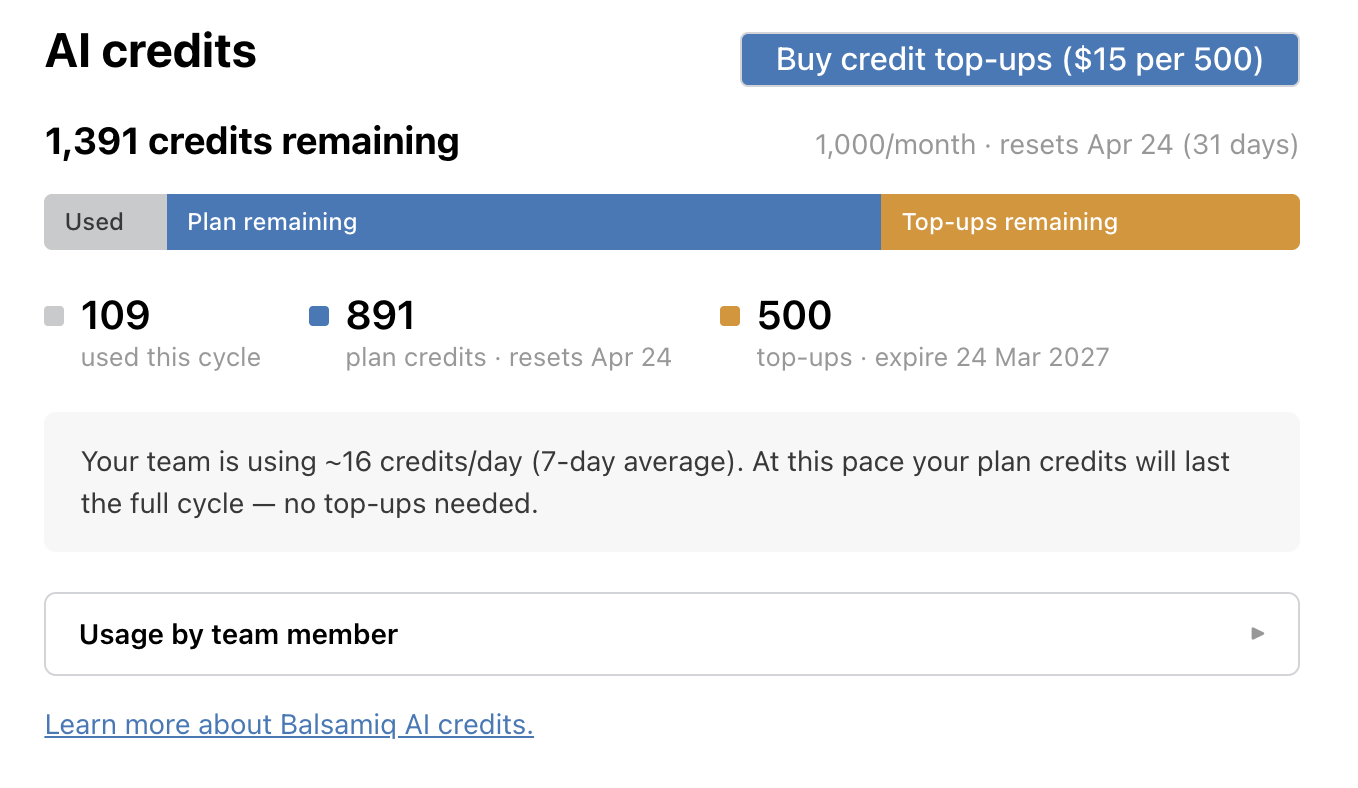Click the 500 top-ups number
Screen dimensions: 1358x788
[x=794, y=316]
